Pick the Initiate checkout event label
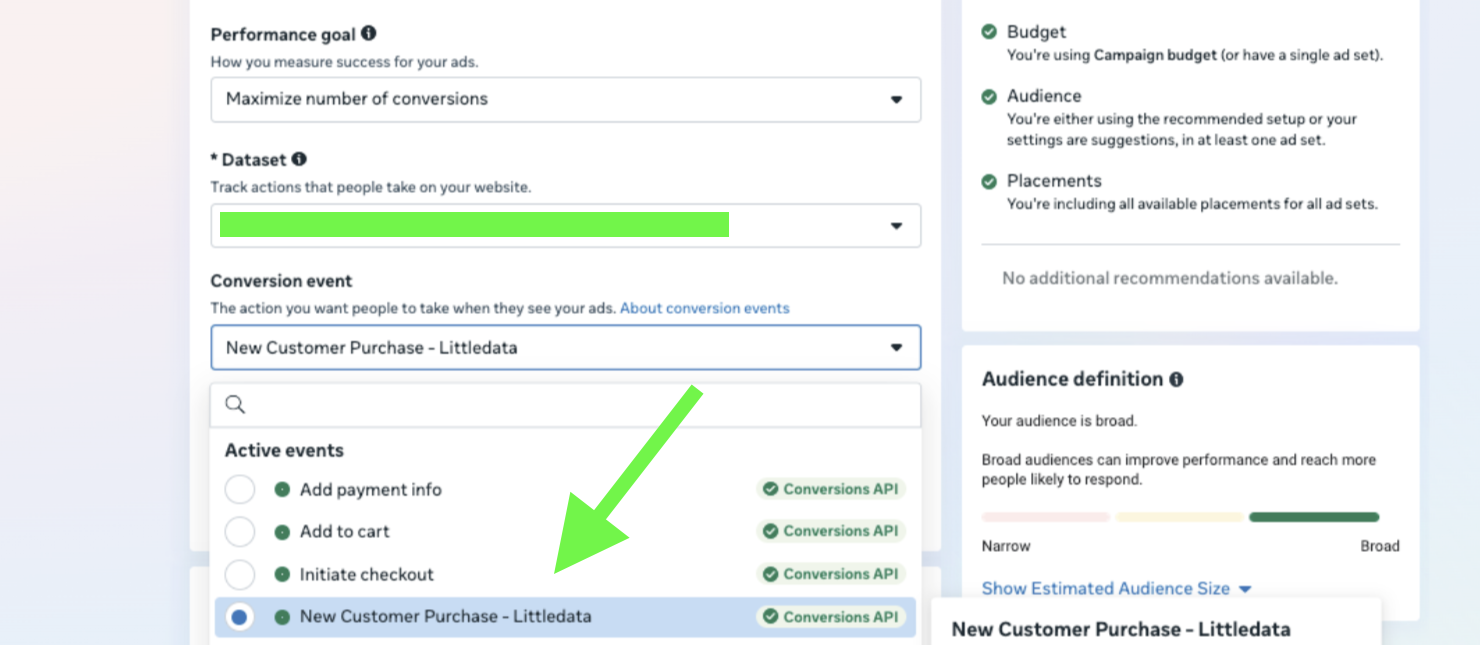Screen dimensions: 1480x645 366,575
